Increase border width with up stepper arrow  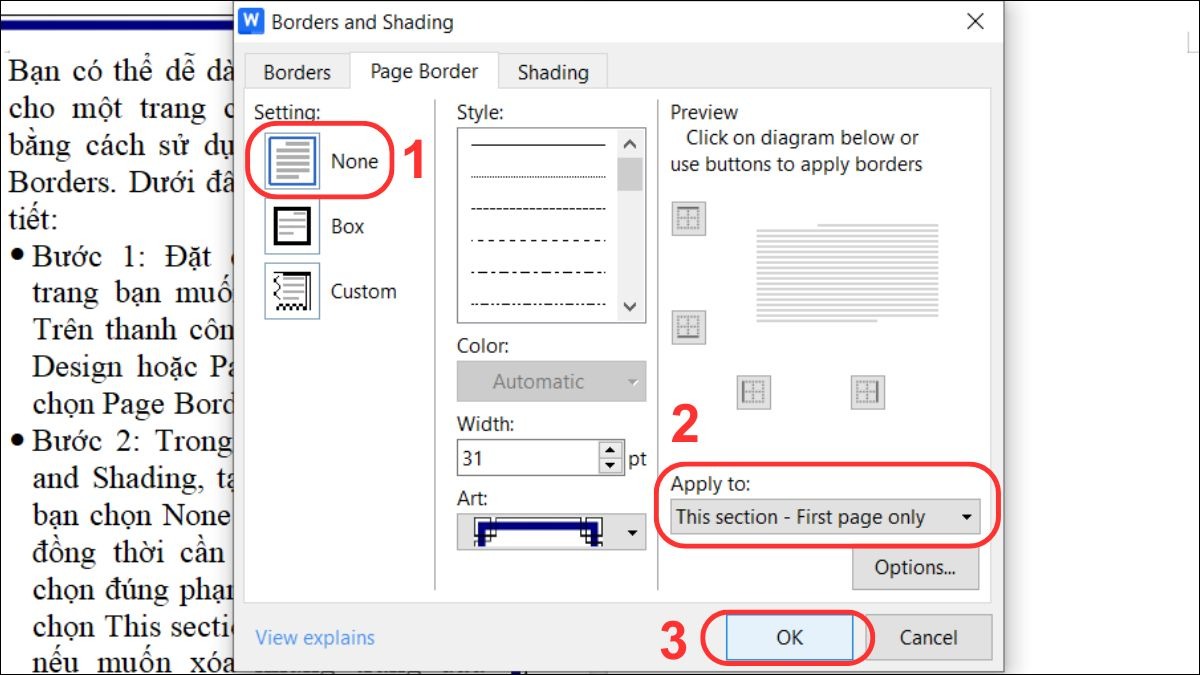tap(610, 452)
